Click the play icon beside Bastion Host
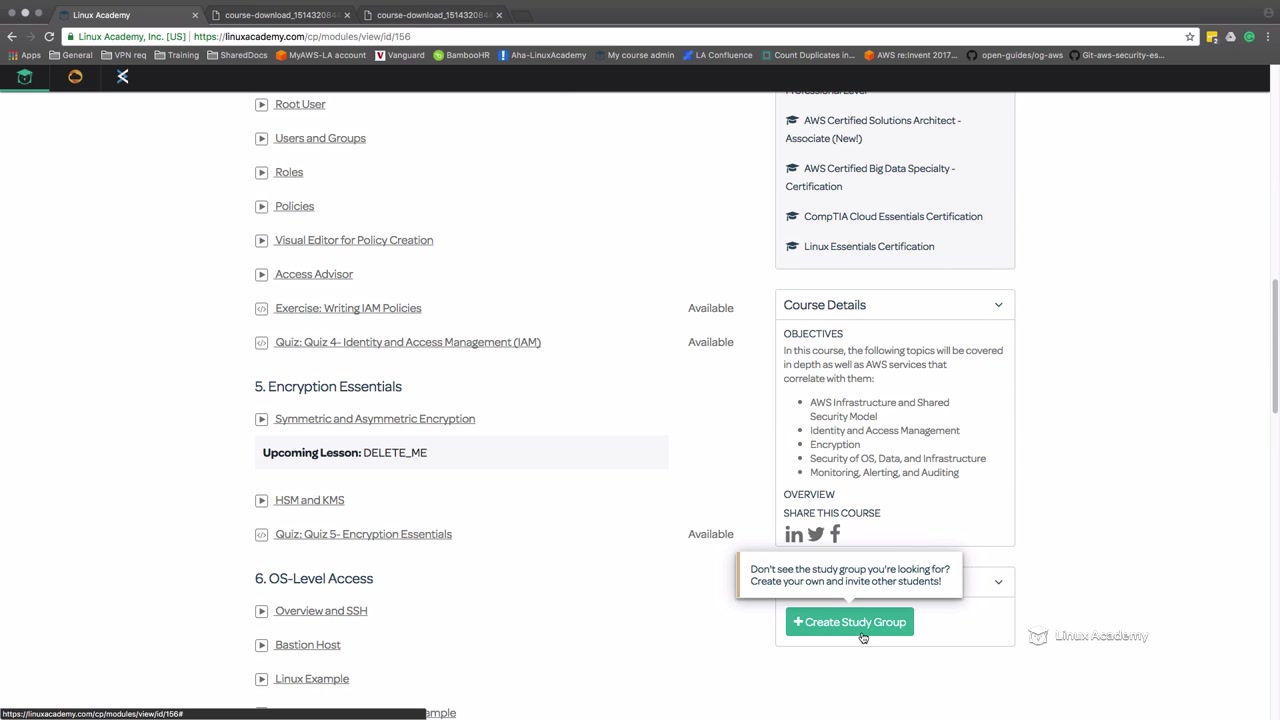1280x720 pixels. 261,645
